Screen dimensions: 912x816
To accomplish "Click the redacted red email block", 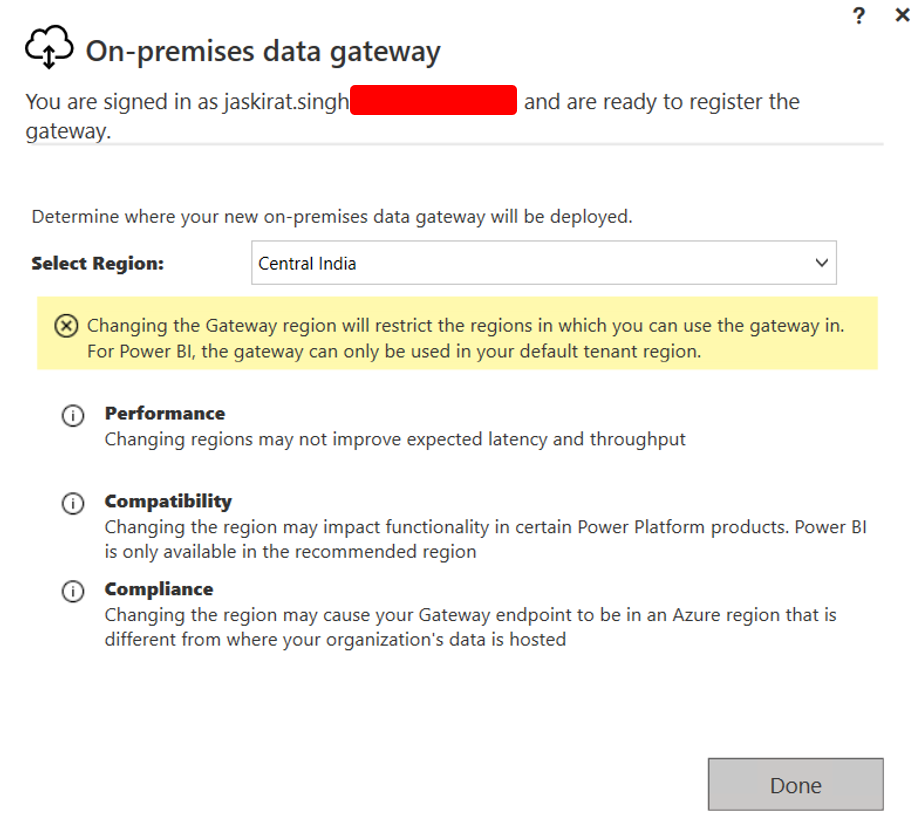I will coord(433,100).
